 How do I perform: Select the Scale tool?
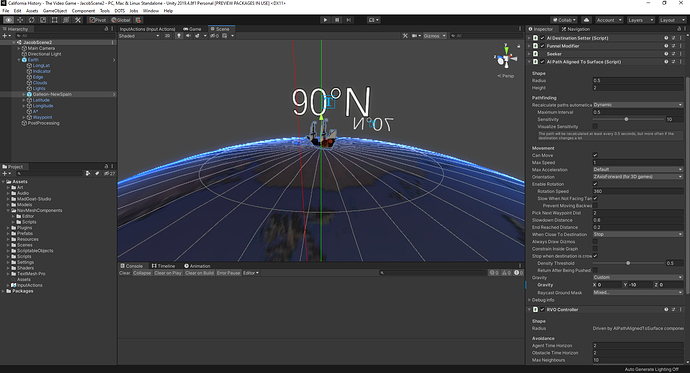43,20
